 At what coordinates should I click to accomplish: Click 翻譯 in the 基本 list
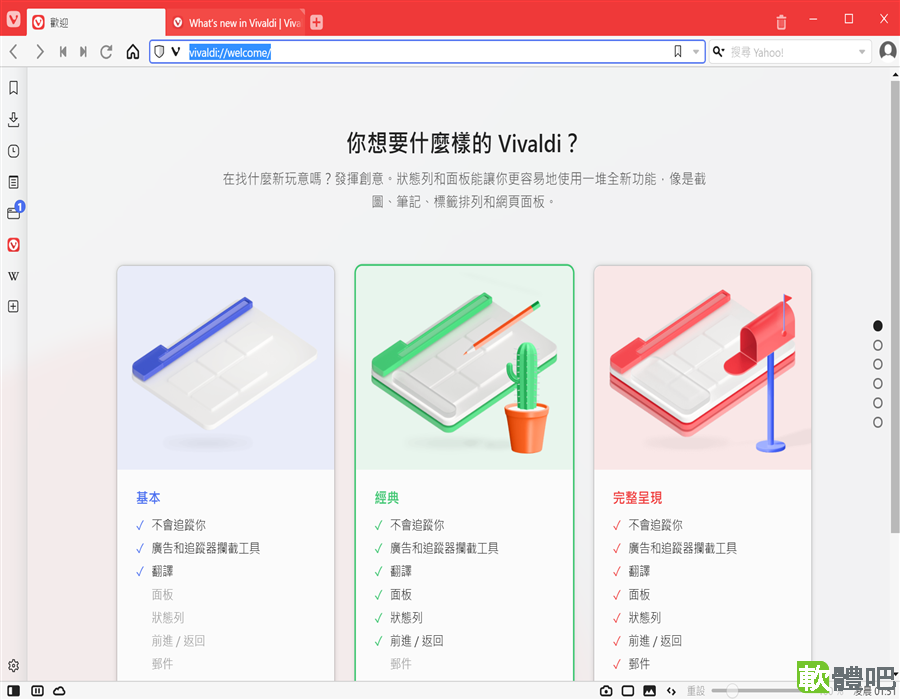(x=162, y=571)
